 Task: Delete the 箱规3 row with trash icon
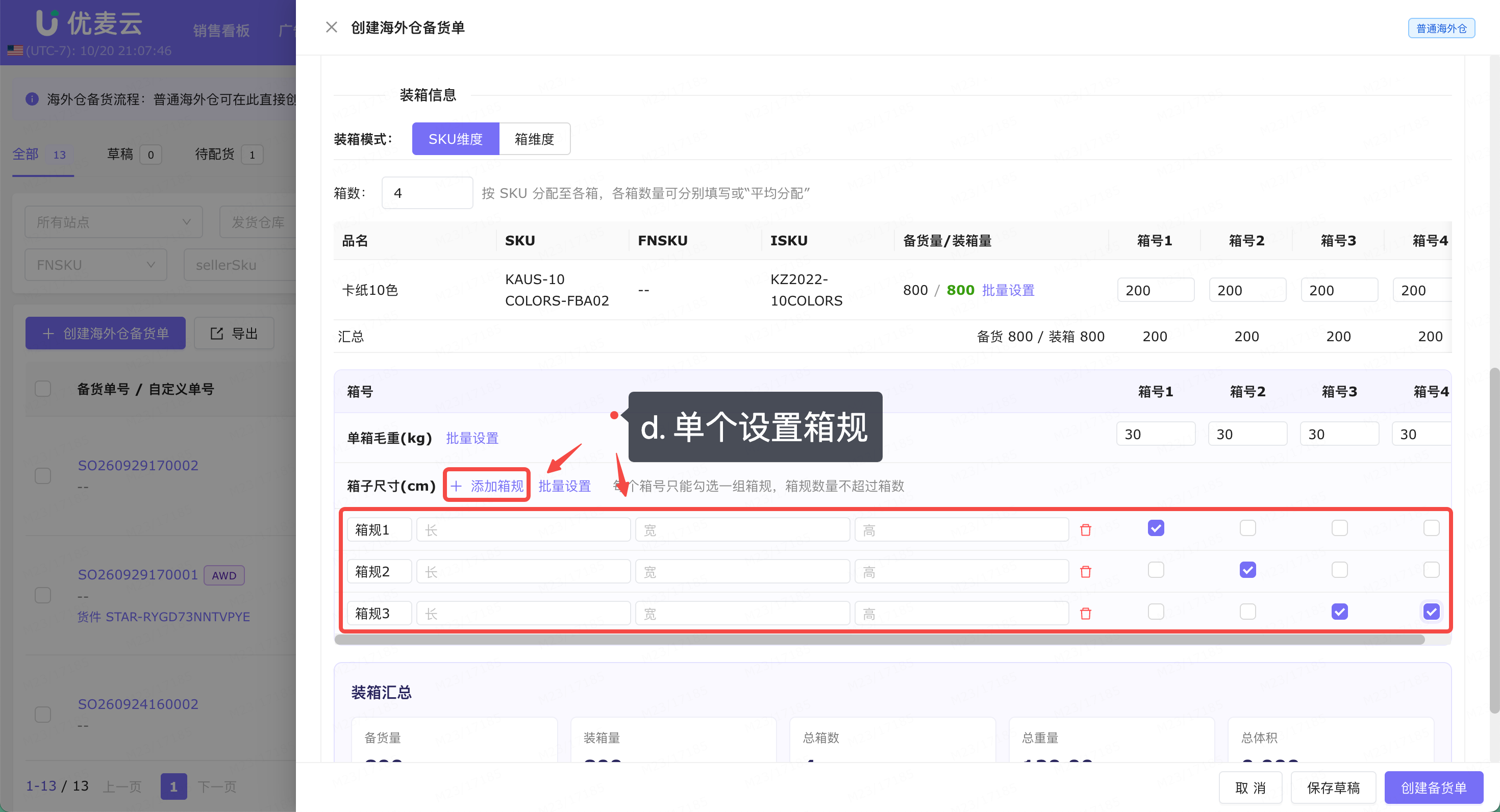pos(1085,614)
